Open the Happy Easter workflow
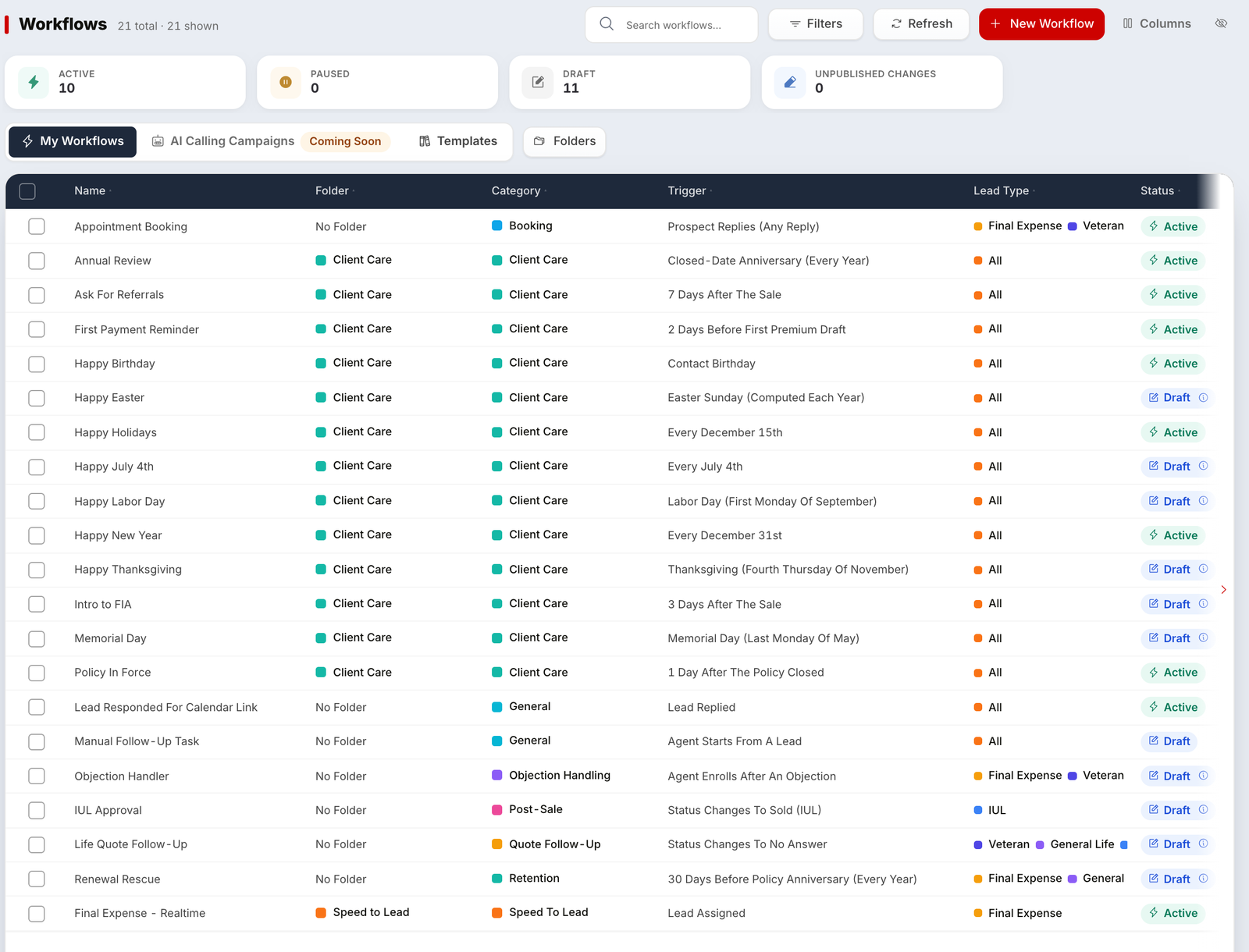Image resolution: width=1249 pixels, height=952 pixels. (x=109, y=398)
